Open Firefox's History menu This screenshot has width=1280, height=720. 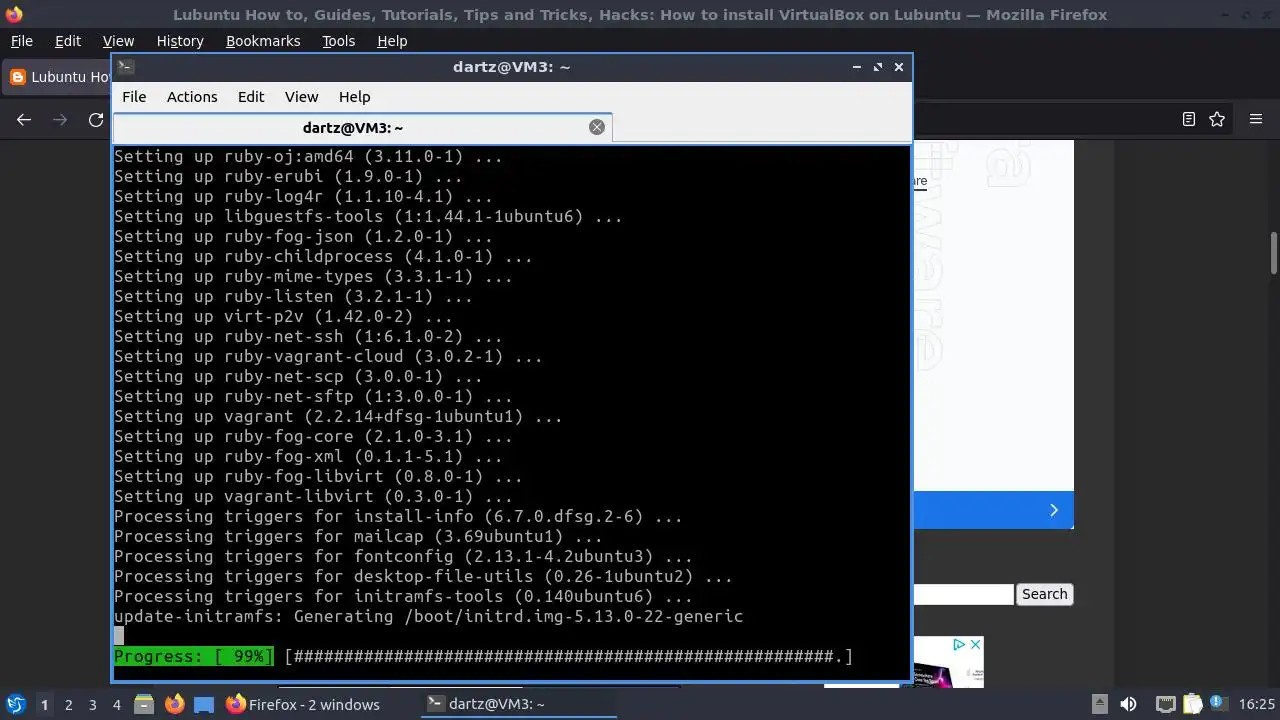click(180, 41)
